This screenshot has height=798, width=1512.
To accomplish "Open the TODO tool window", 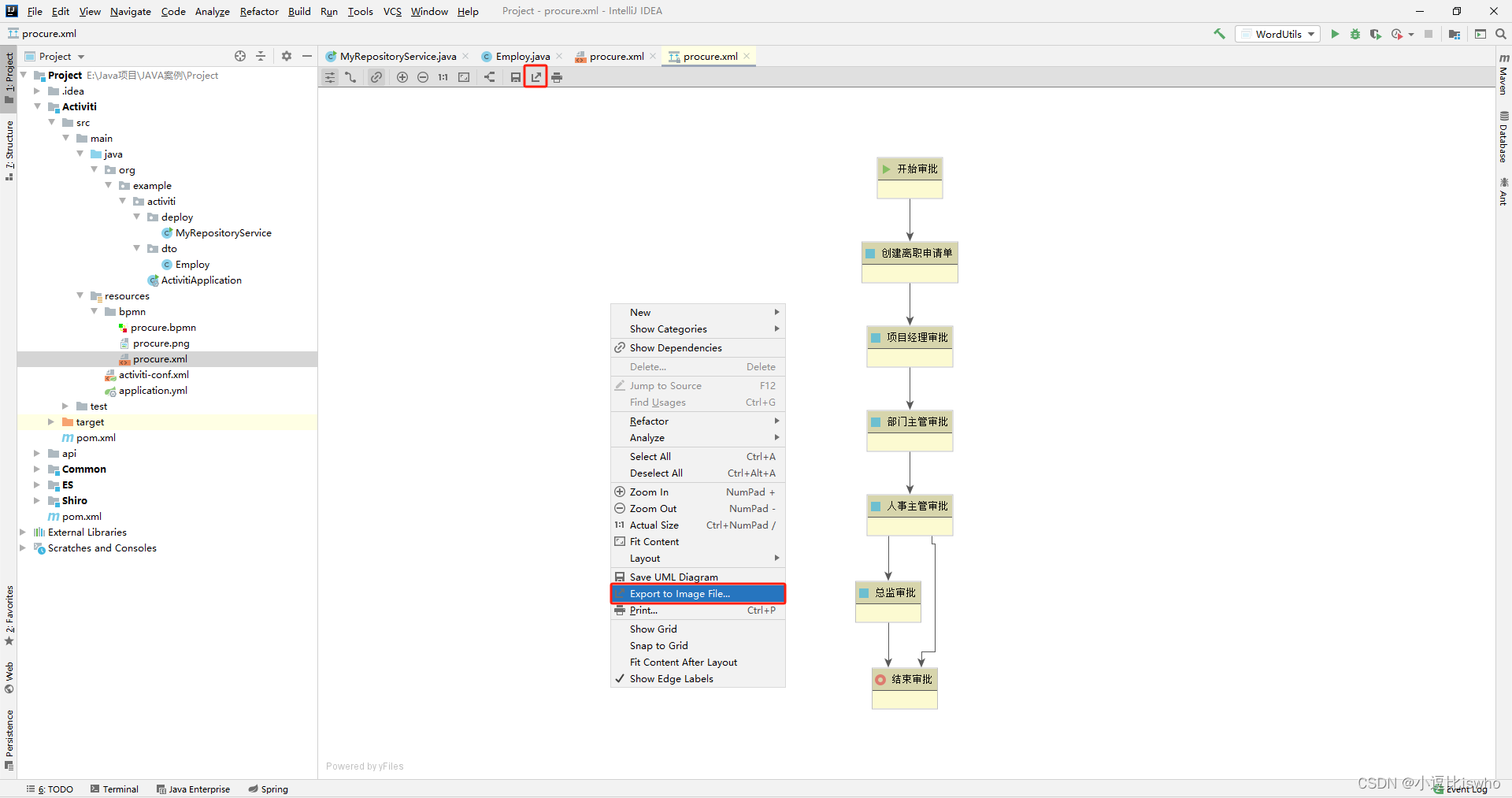I will pyautogui.click(x=50, y=789).
